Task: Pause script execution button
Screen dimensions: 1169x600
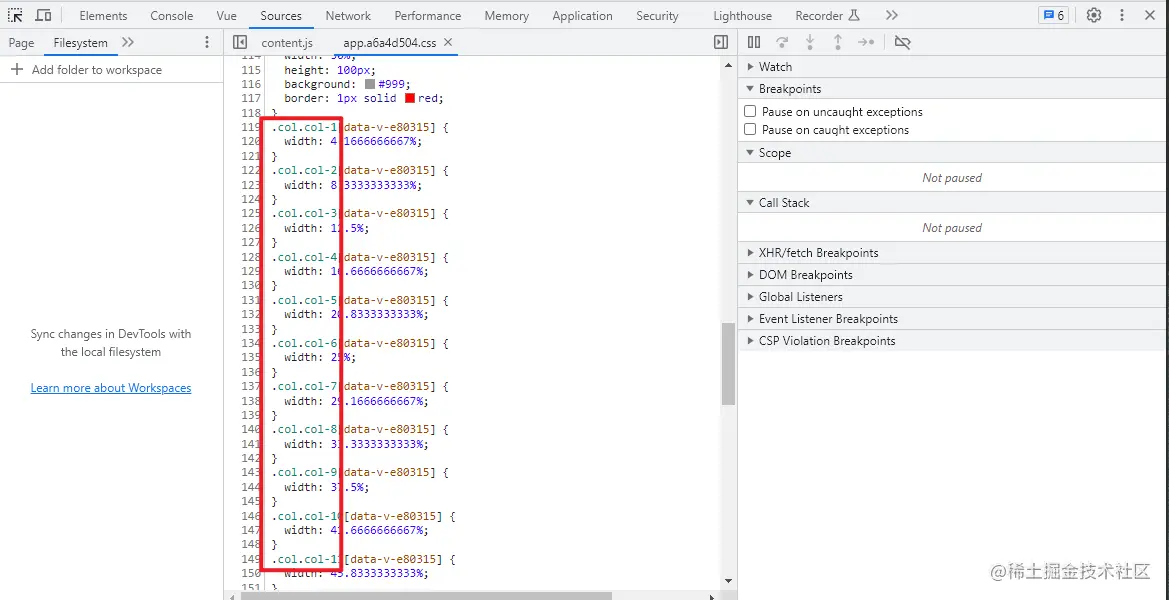Action: tap(754, 43)
